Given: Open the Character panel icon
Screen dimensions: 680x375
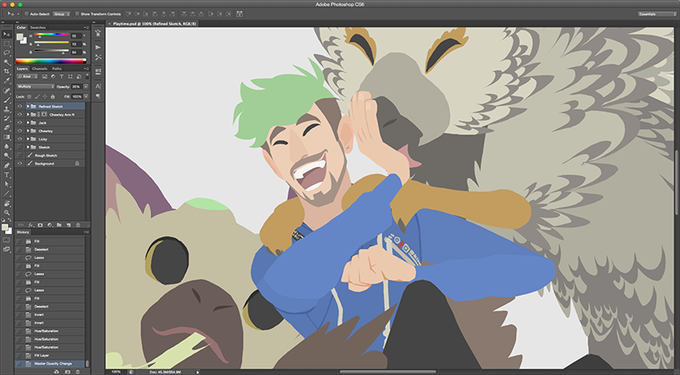Looking at the screenshot, I should [98, 86].
